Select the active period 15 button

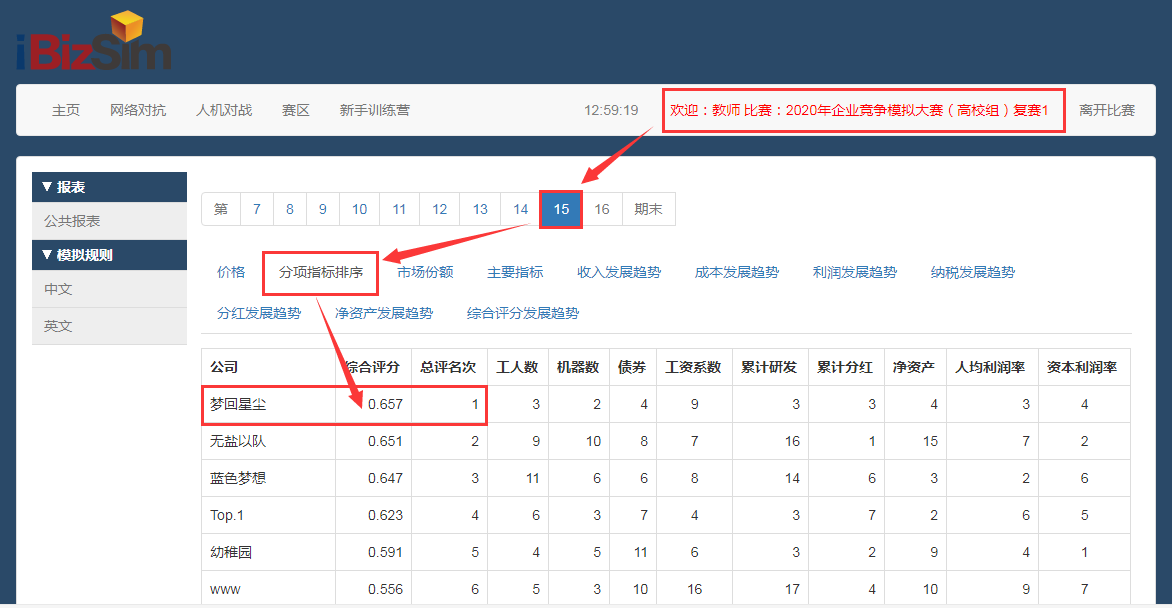[x=561, y=209]
